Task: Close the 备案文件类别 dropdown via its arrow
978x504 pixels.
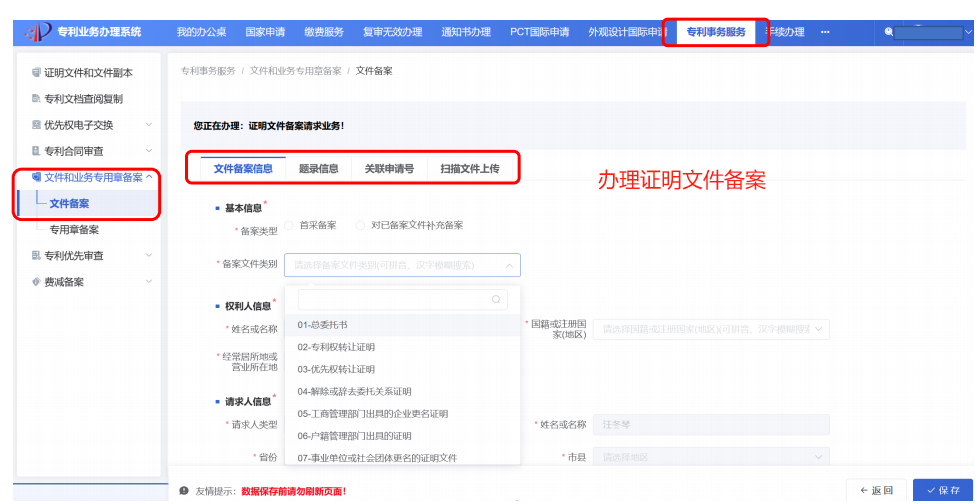Action: point(509,265)
